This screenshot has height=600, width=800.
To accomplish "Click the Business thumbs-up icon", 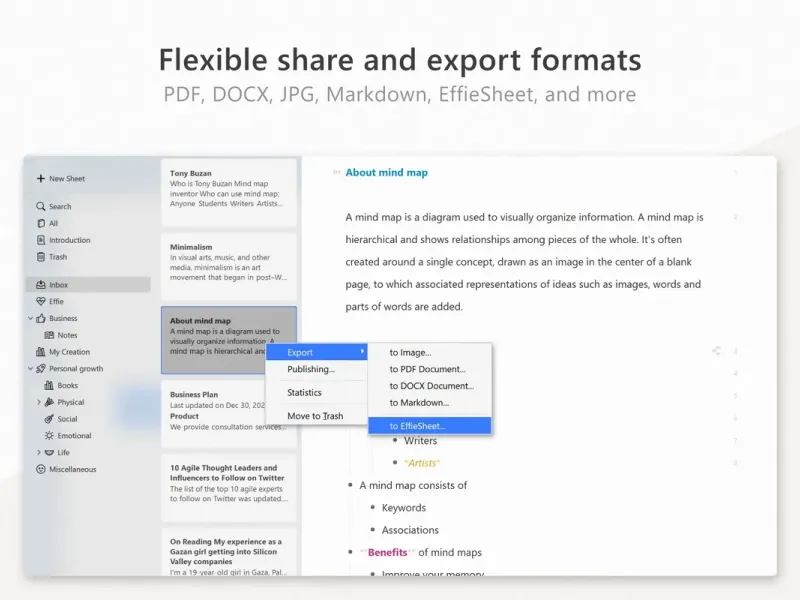I will click(x=41, y=318).
